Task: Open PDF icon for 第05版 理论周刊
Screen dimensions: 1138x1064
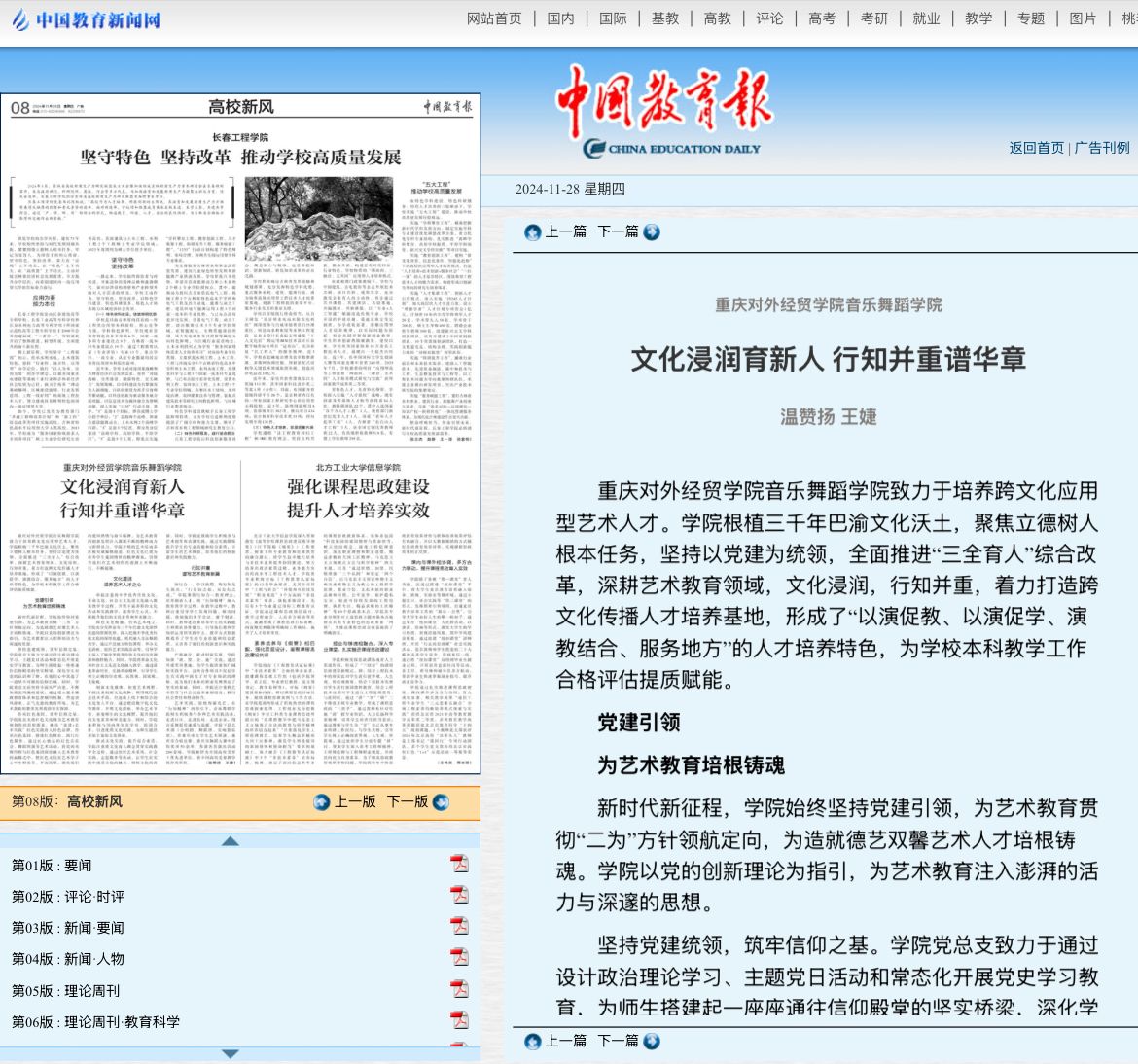Action: 458,989
